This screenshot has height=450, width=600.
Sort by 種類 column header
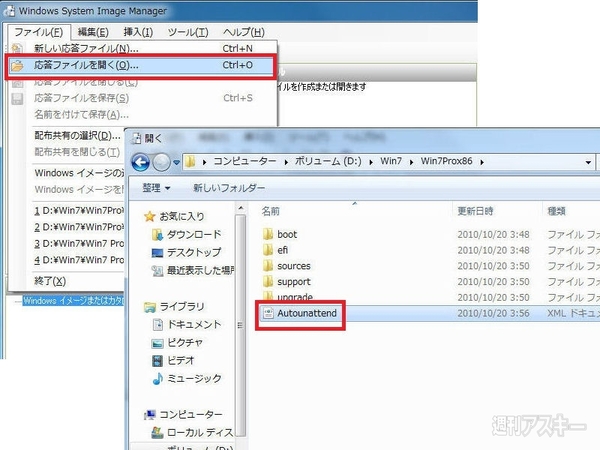[556, 211]
